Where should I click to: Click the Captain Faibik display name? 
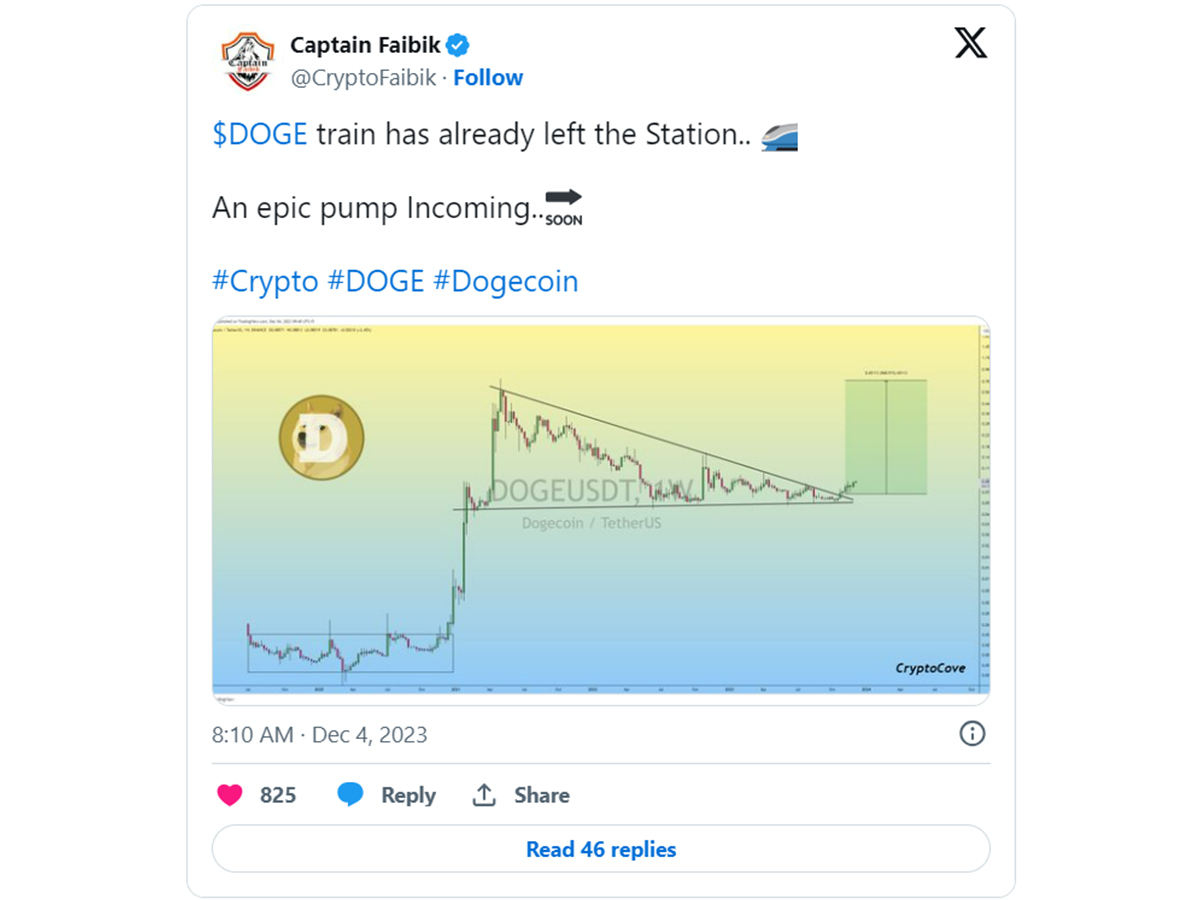(x=366, y=45)
